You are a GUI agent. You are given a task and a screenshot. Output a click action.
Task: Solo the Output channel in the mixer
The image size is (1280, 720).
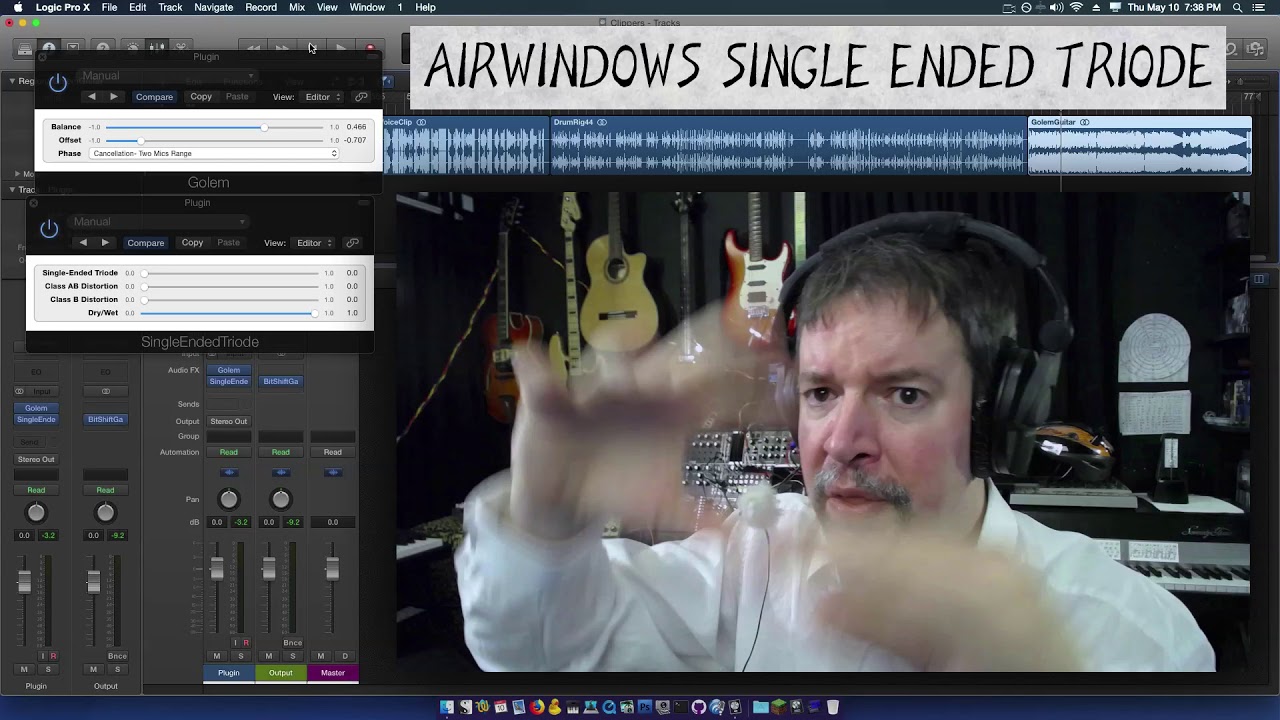292,657
